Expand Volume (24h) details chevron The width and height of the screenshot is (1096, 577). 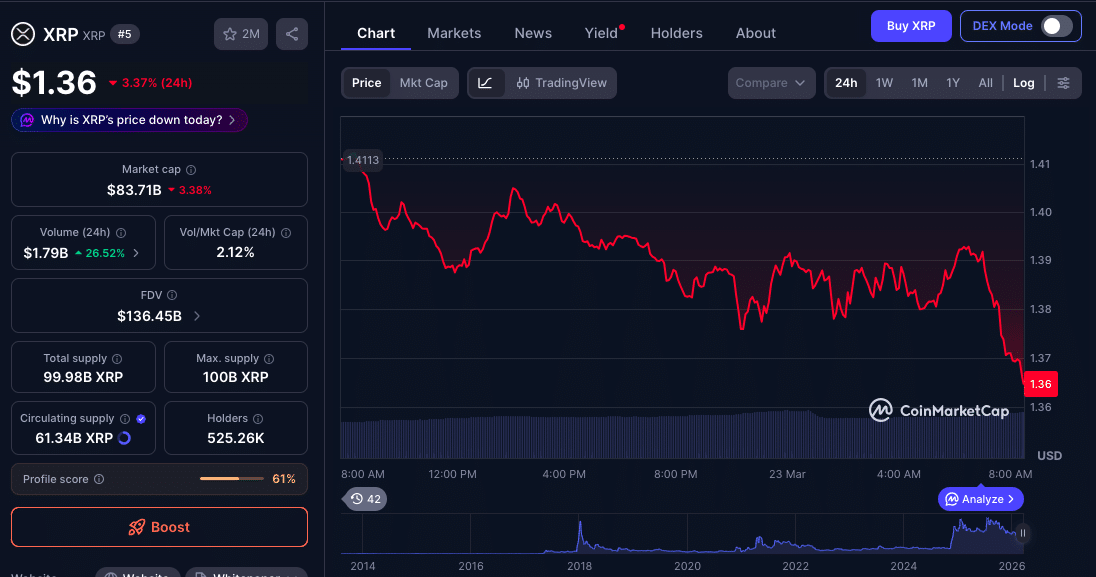(136, 253)
